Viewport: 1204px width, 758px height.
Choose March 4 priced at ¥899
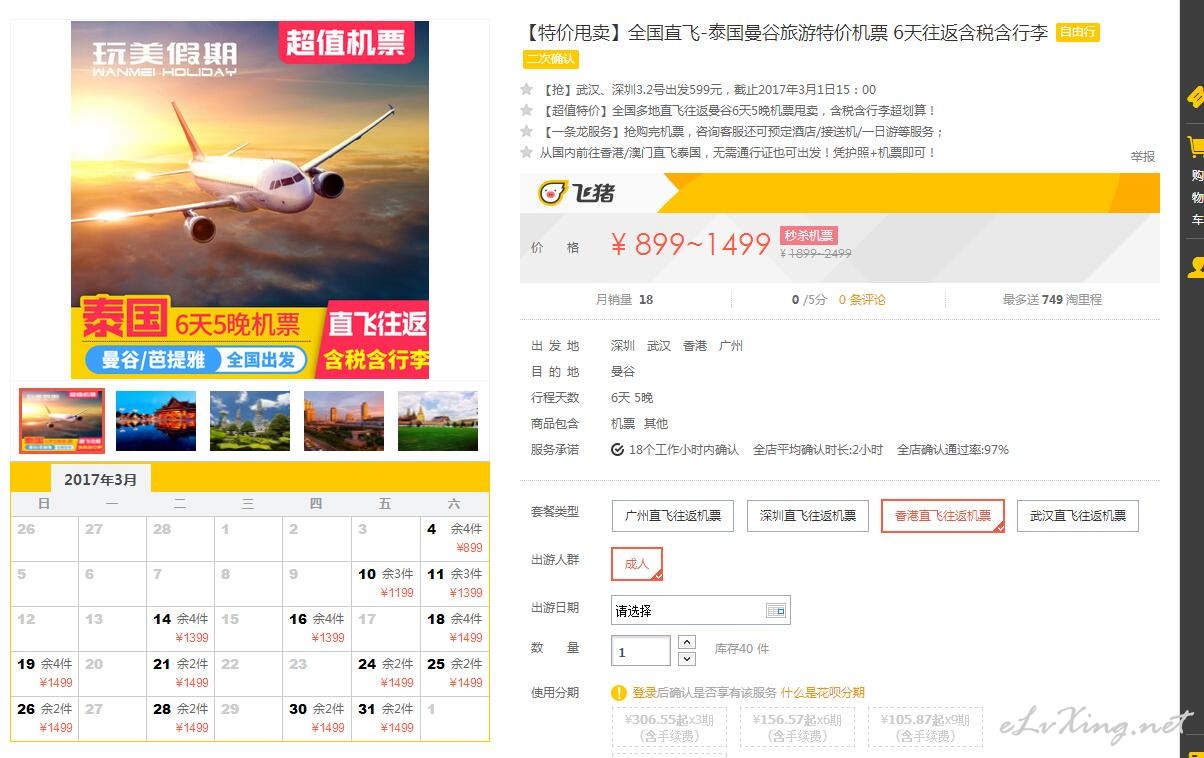454,538
